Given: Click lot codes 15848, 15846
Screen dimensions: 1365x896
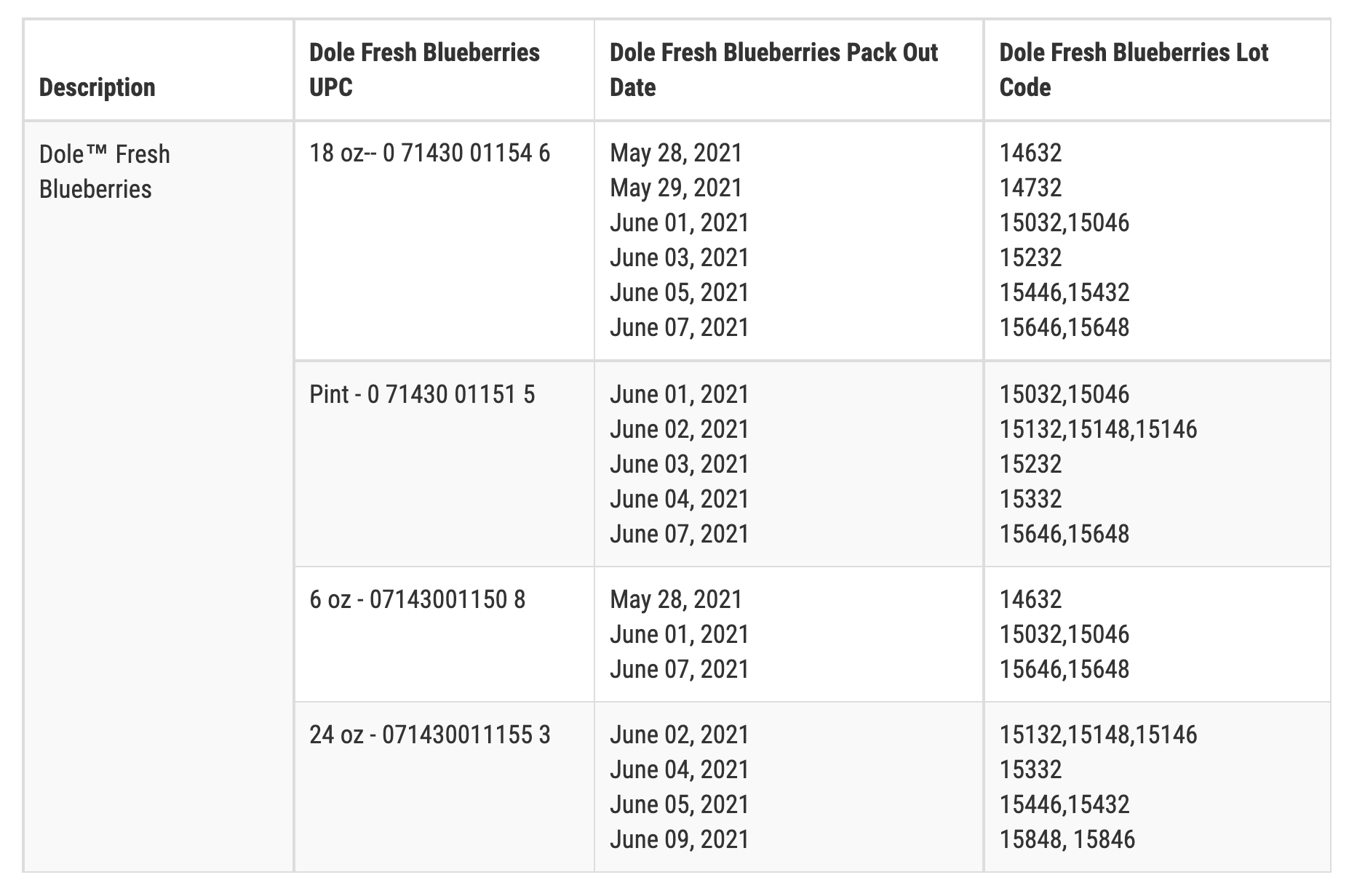Looking at the screenshot, I should (x=1067, y=840).
